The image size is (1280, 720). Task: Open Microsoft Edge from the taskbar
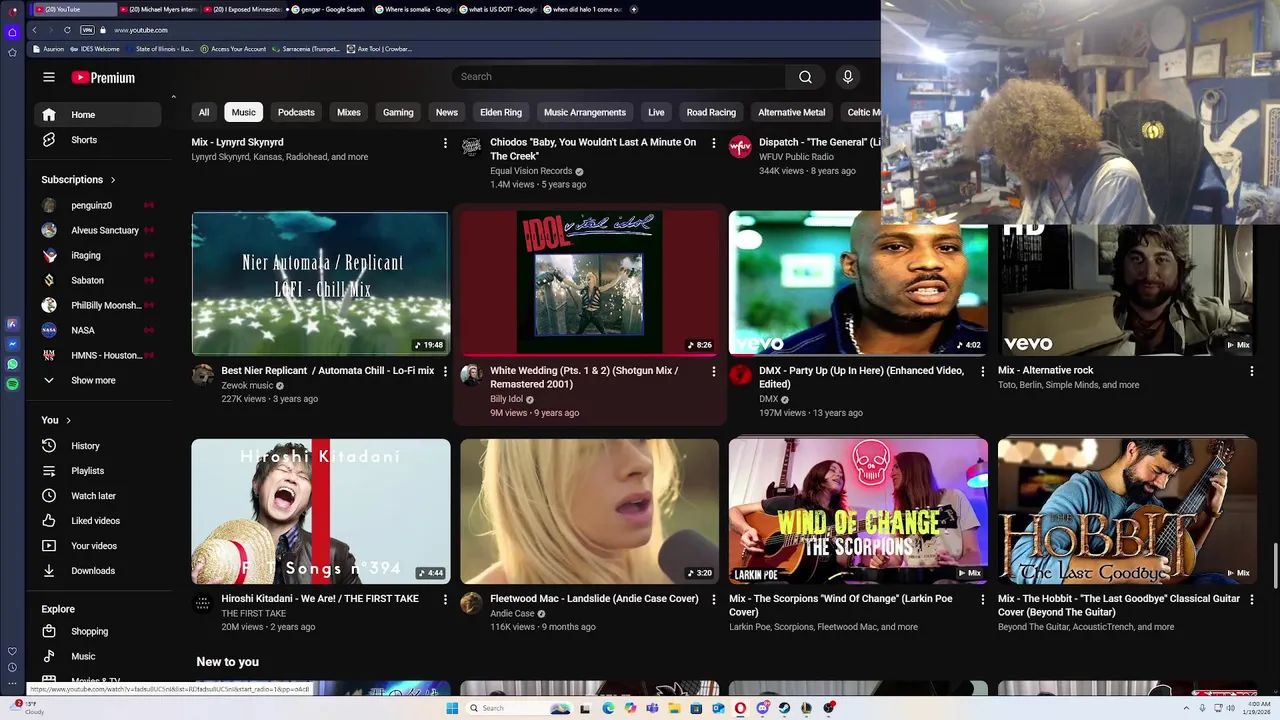pyautogui.click(x=608, y=708)
